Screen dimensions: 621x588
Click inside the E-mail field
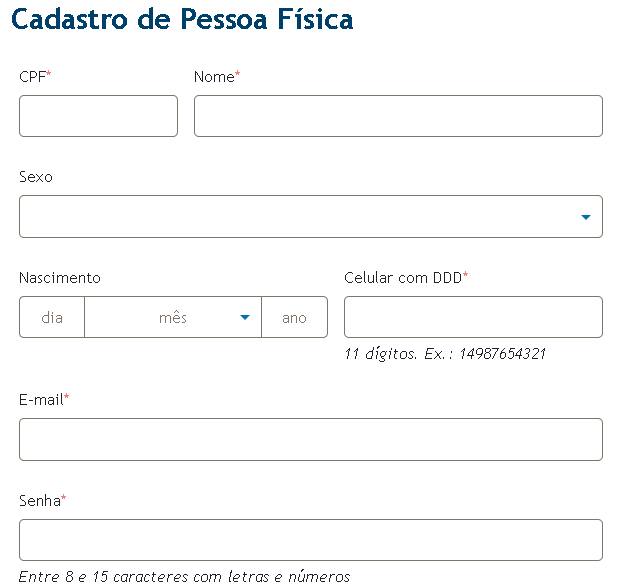click(310, 439)
